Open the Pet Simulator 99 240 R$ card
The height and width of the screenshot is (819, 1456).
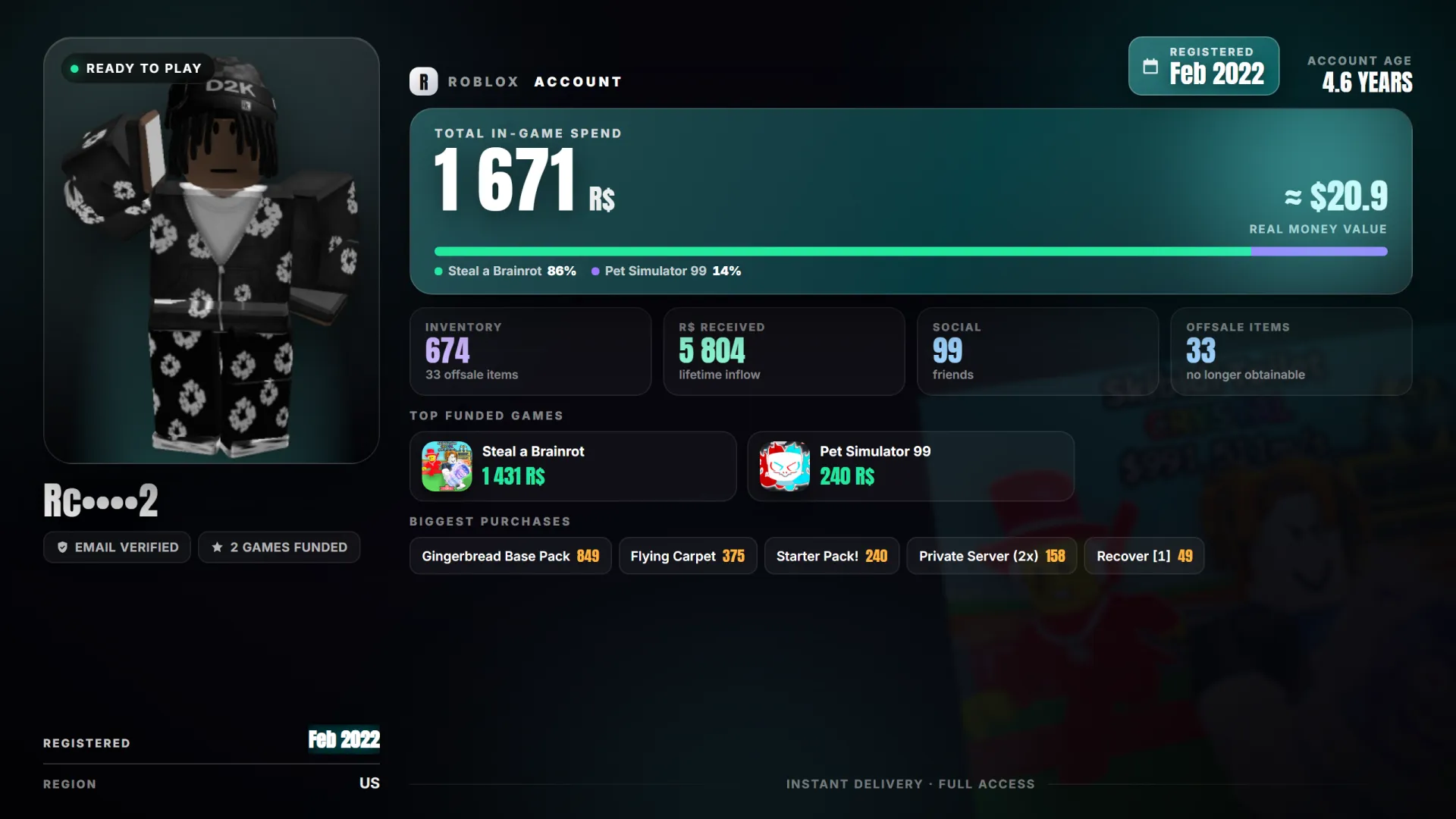click(x=911, y=466)
